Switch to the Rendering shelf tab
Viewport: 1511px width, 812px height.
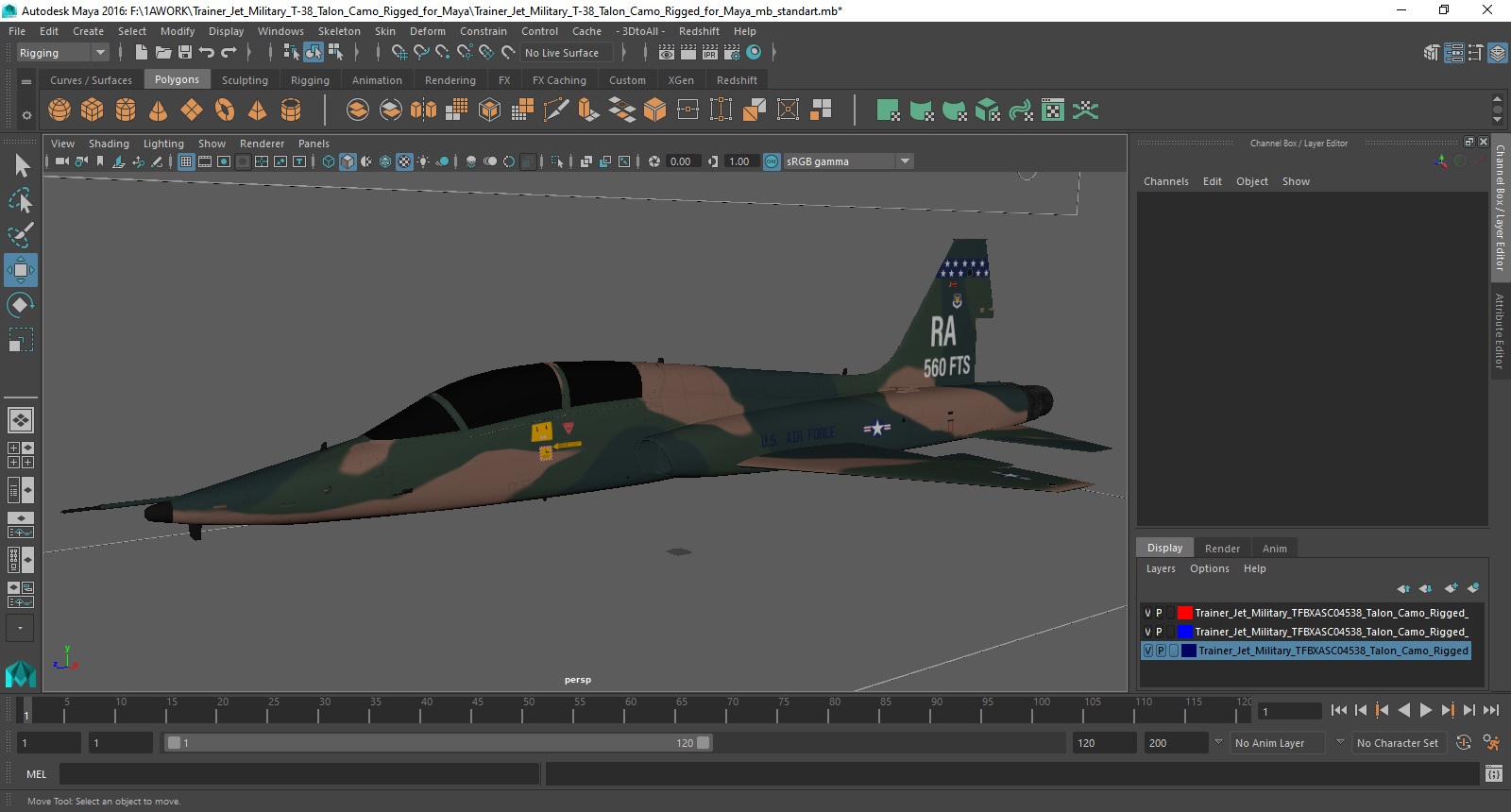click(450, 80)
